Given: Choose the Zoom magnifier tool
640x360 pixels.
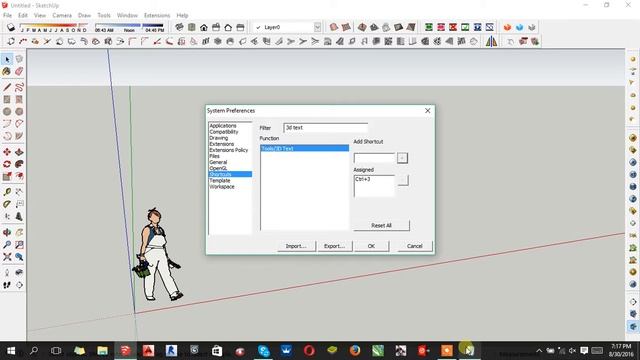Looking at the screenshot, I should [7, 245].
